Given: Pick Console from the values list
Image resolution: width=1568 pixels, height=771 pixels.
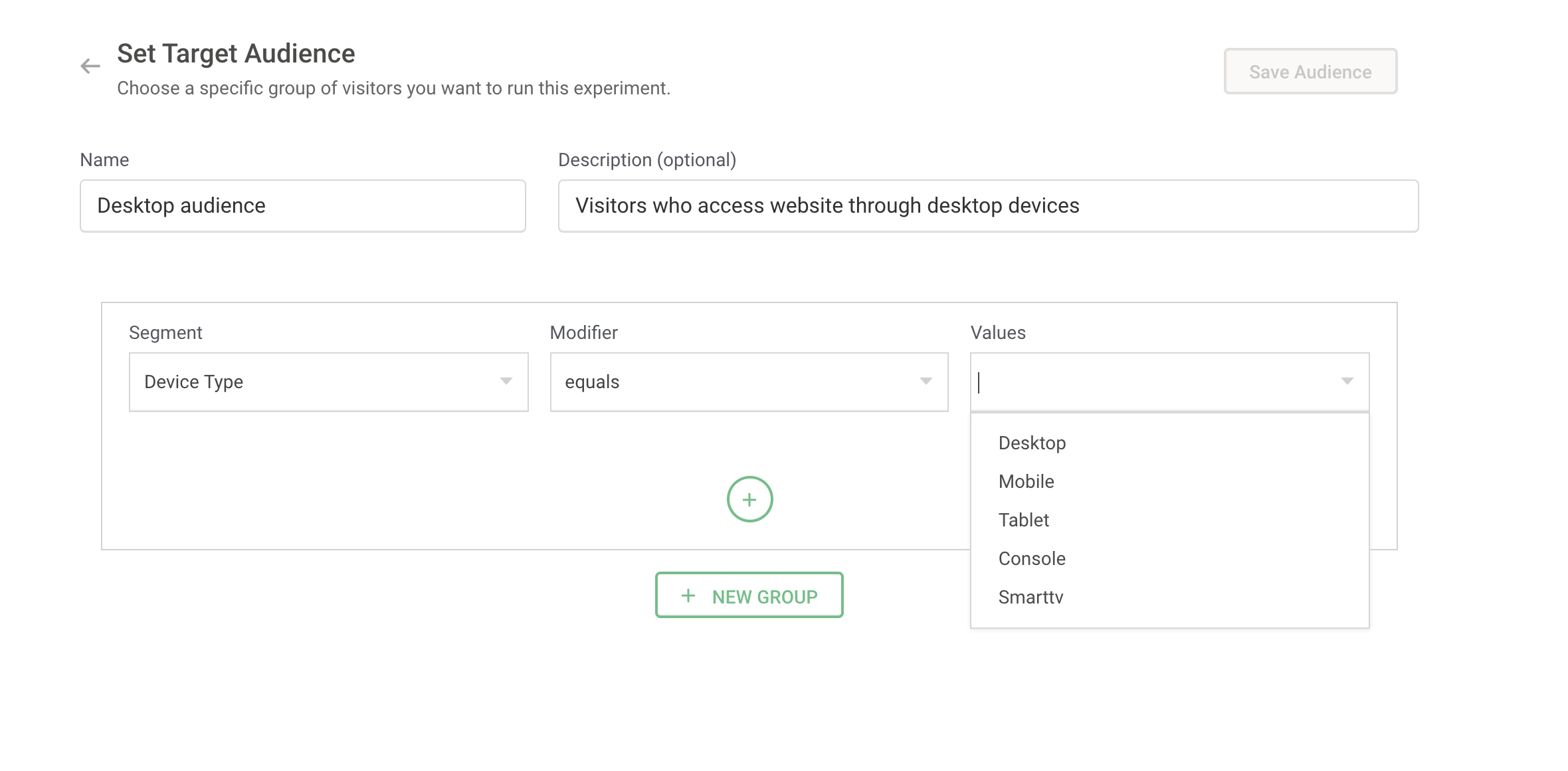Looking at the screenshot, I should coord(1032,559).
